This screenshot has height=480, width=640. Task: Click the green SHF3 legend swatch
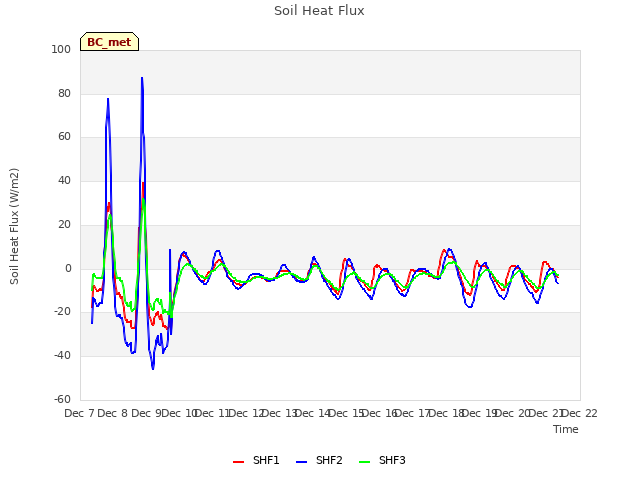364,462
